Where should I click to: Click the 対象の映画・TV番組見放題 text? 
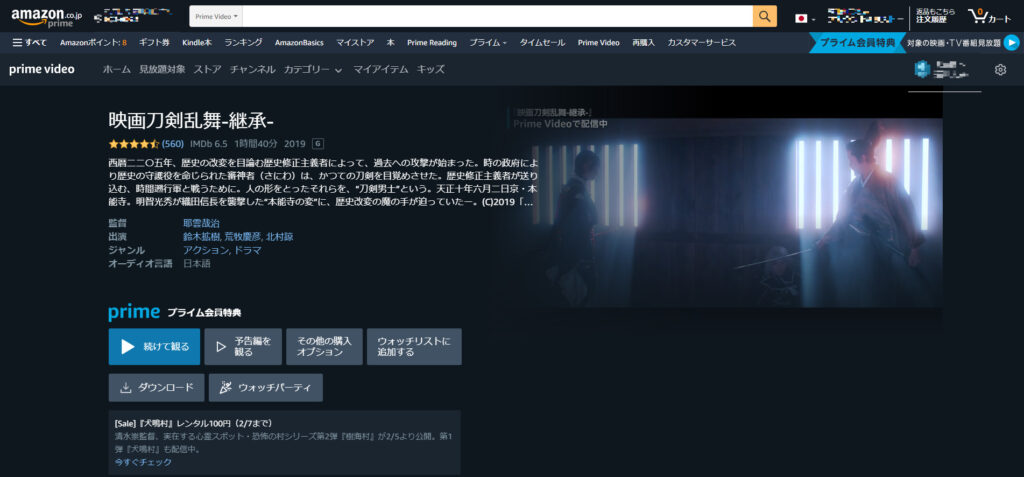(x=953, y=42)
